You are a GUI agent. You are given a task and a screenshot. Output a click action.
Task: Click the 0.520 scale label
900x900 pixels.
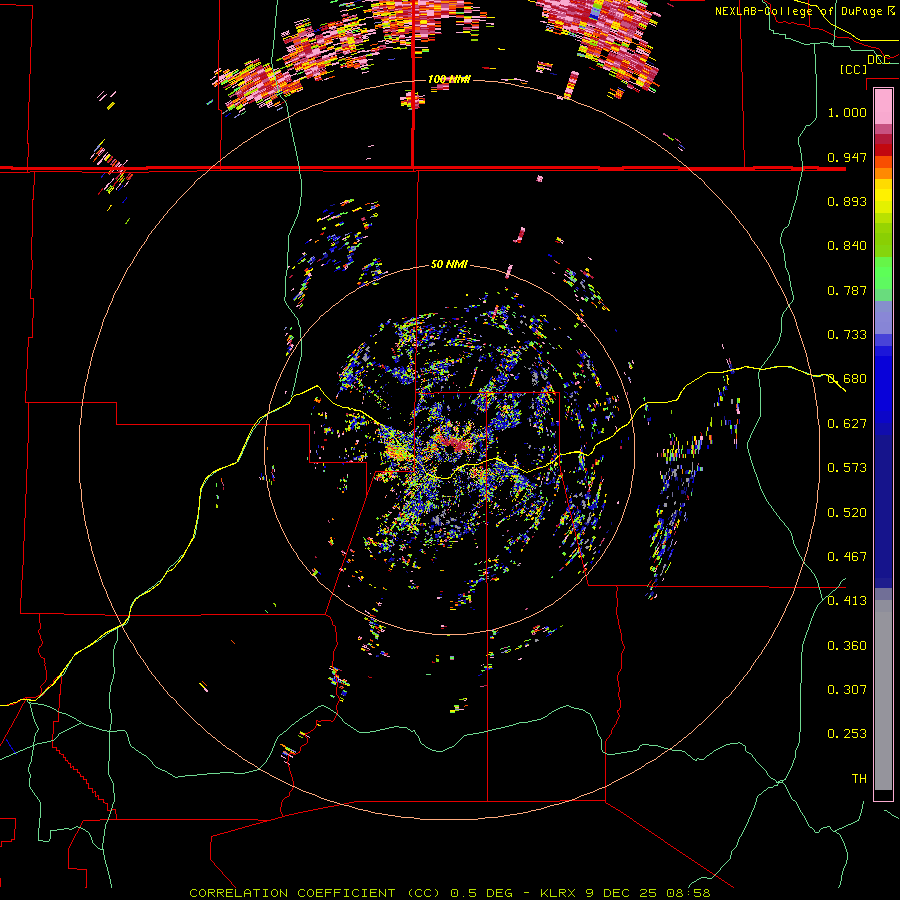point(847,513)
